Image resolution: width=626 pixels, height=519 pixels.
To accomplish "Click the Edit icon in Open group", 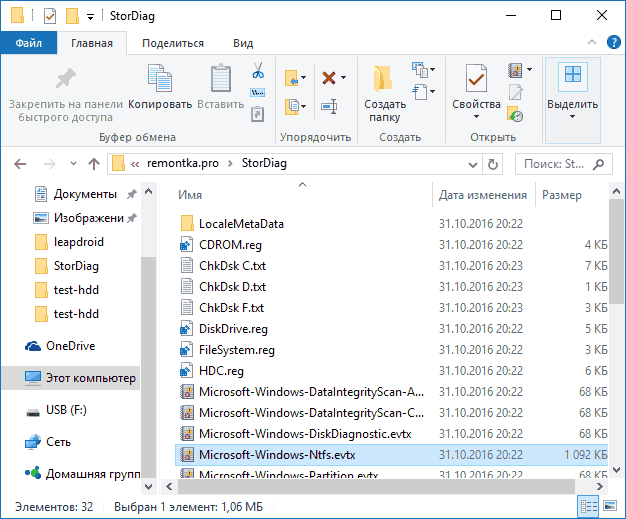I will [x=515, y=93].
